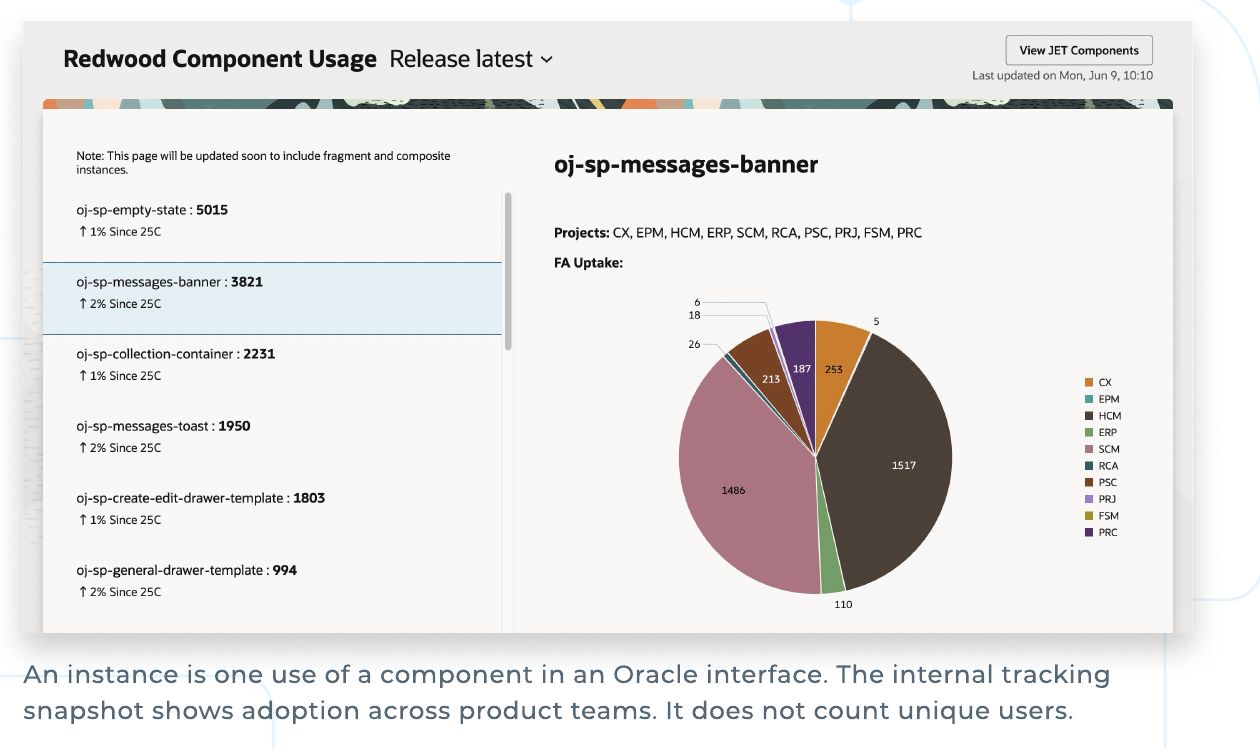Click the 1% Since 25C under oj-sp-collection-container
This screenshot has width=1260, height=748.
point(120,376)
